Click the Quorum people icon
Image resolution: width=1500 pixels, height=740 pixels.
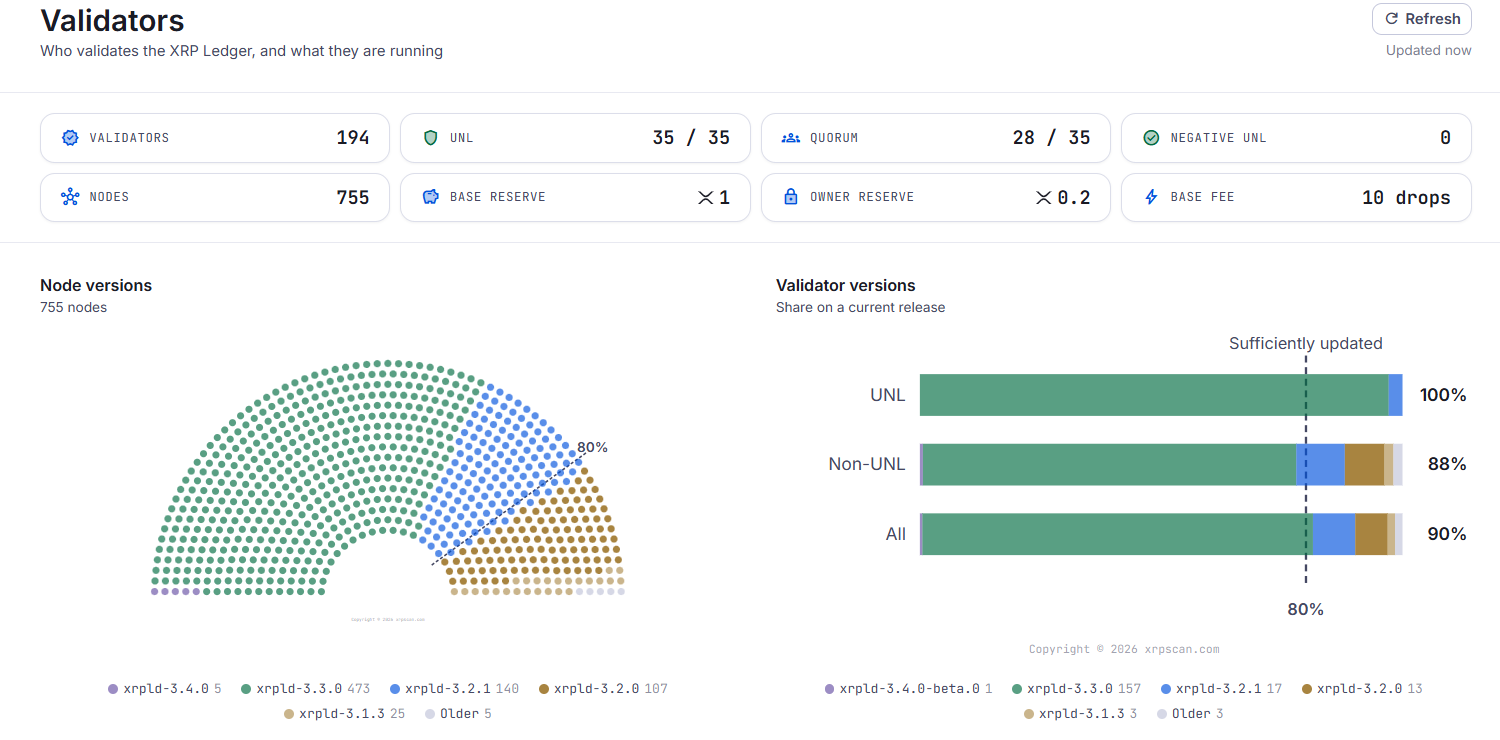click(x=791, y=138)
